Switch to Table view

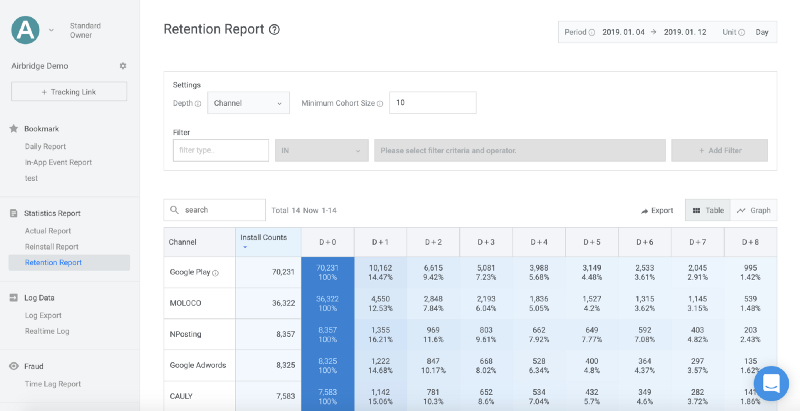point(708,210)
